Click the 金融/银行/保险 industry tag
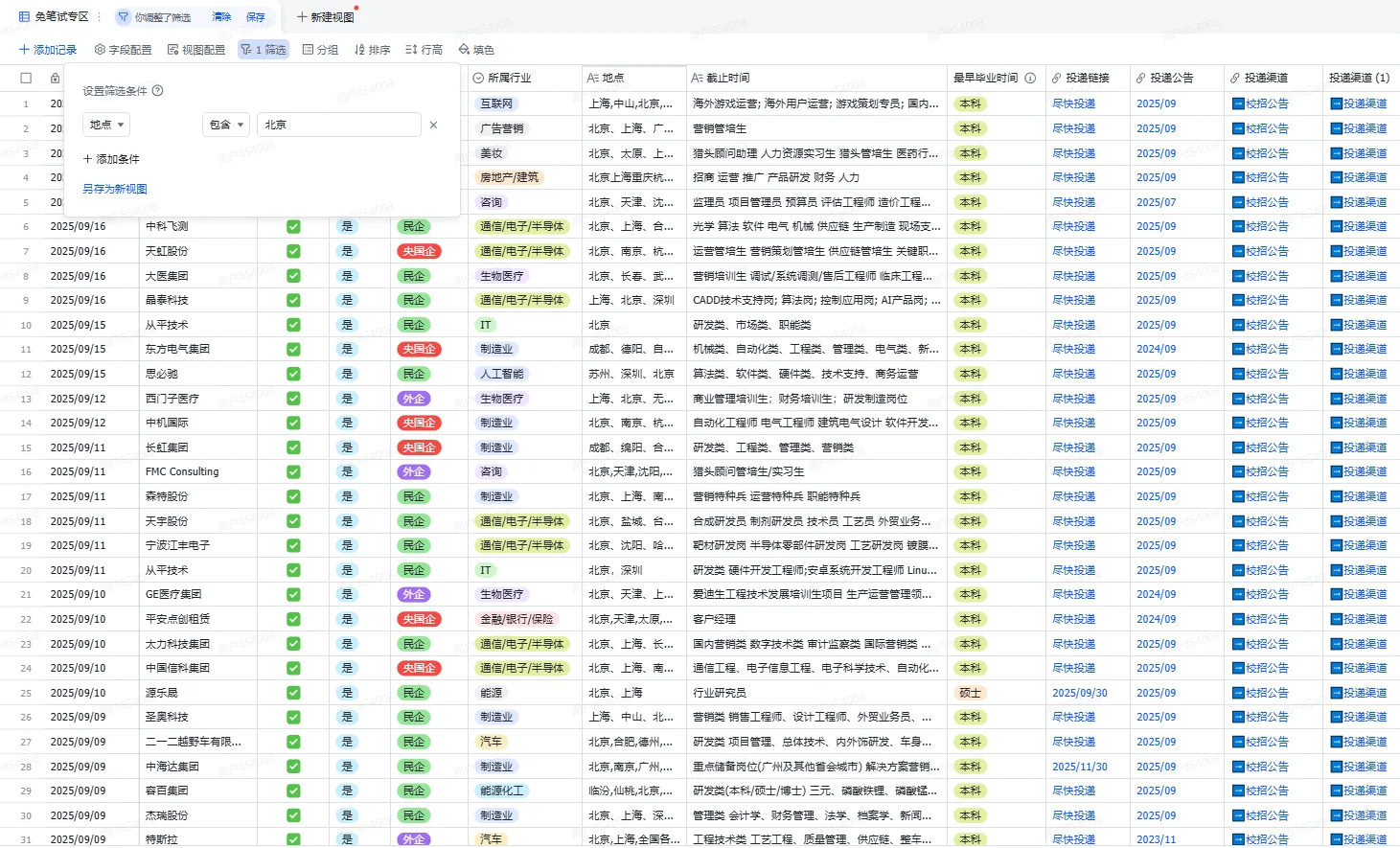1400x848 pixels. pyautogui.click(x=517, y=619)
